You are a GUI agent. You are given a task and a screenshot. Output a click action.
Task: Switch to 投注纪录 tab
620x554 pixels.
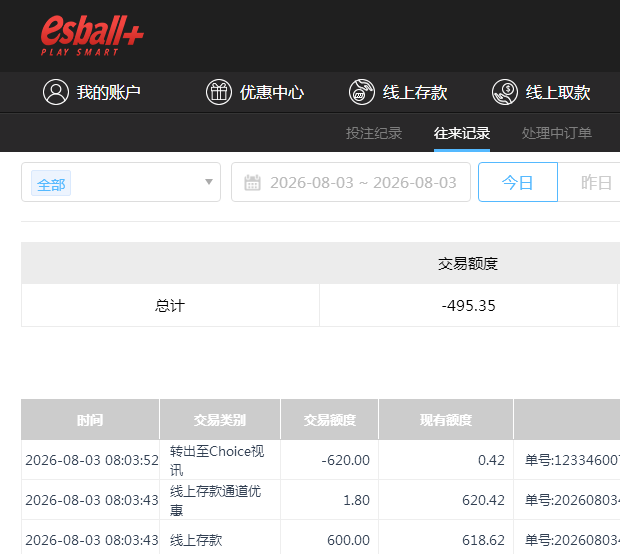tap(374, 133)
